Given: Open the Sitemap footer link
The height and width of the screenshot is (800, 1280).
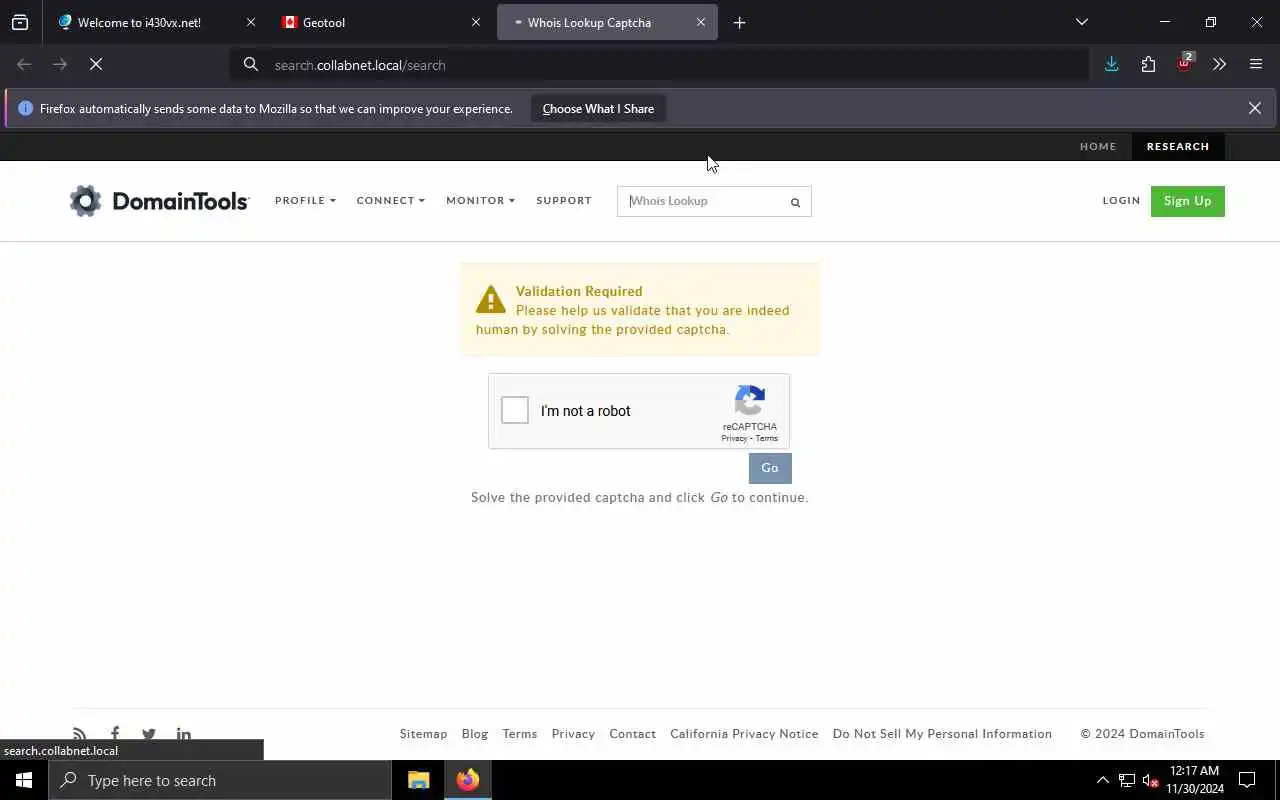Looking at the screenshot, I should (x=423, y=733).
